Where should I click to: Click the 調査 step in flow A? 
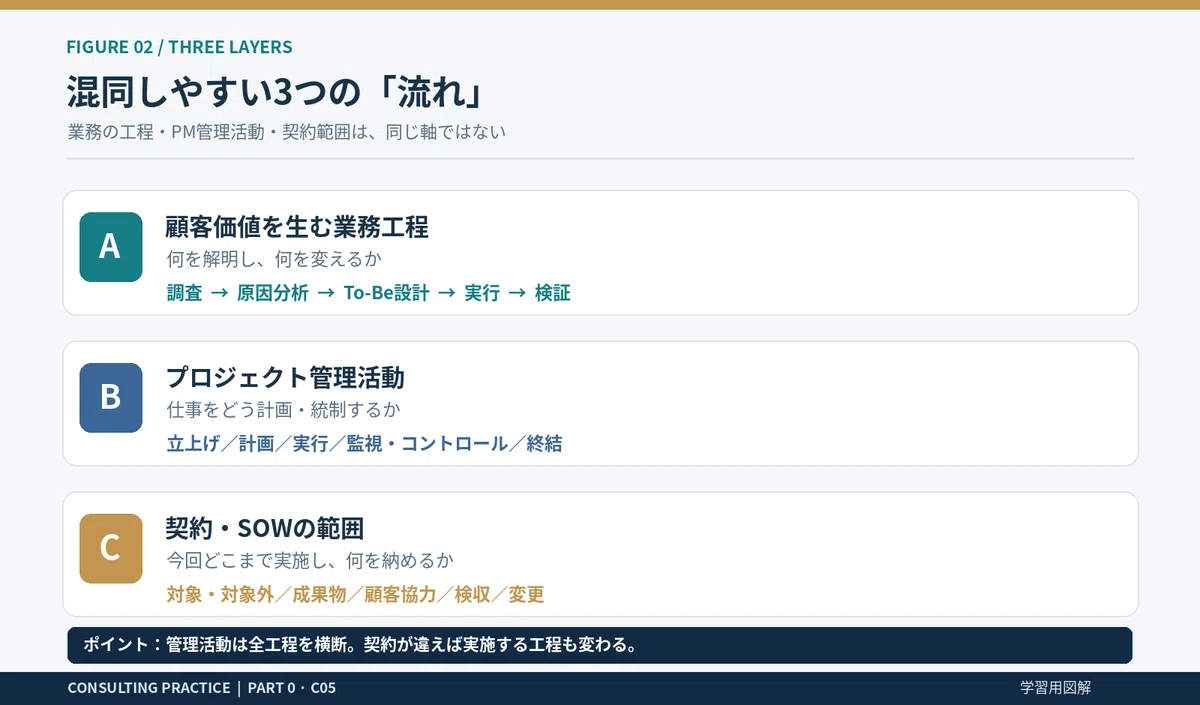point(185,293)
